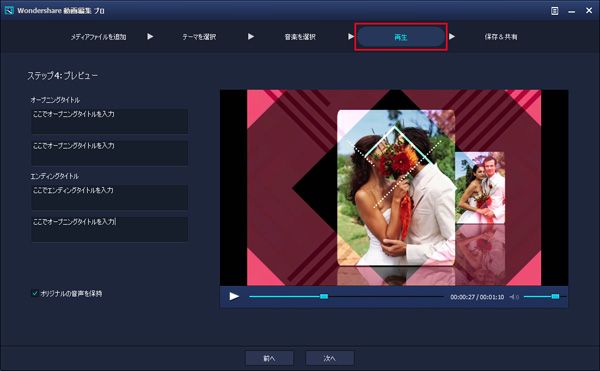Go to メディアファイルを追加 step
Image resolution: width=600 pixels, height=371 pixels.
point(98,37)
